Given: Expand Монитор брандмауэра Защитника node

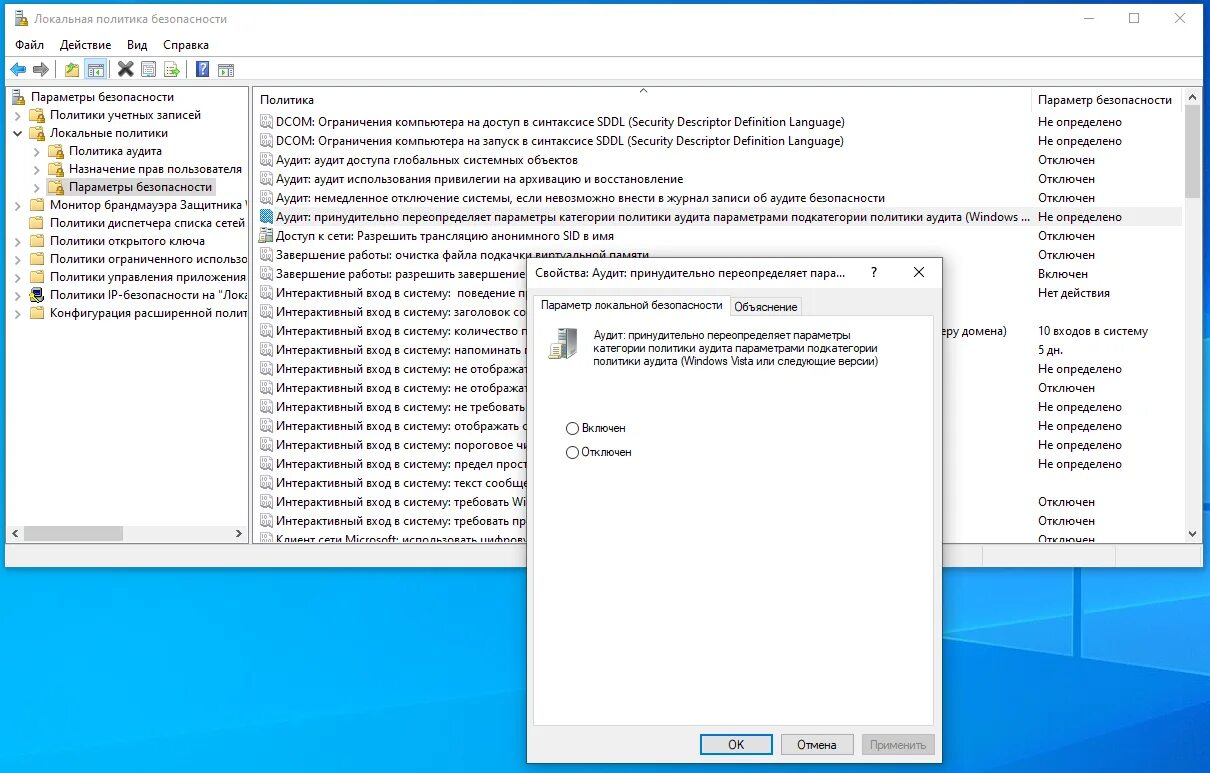Looking at the screenshot, I should coord(18,205).
